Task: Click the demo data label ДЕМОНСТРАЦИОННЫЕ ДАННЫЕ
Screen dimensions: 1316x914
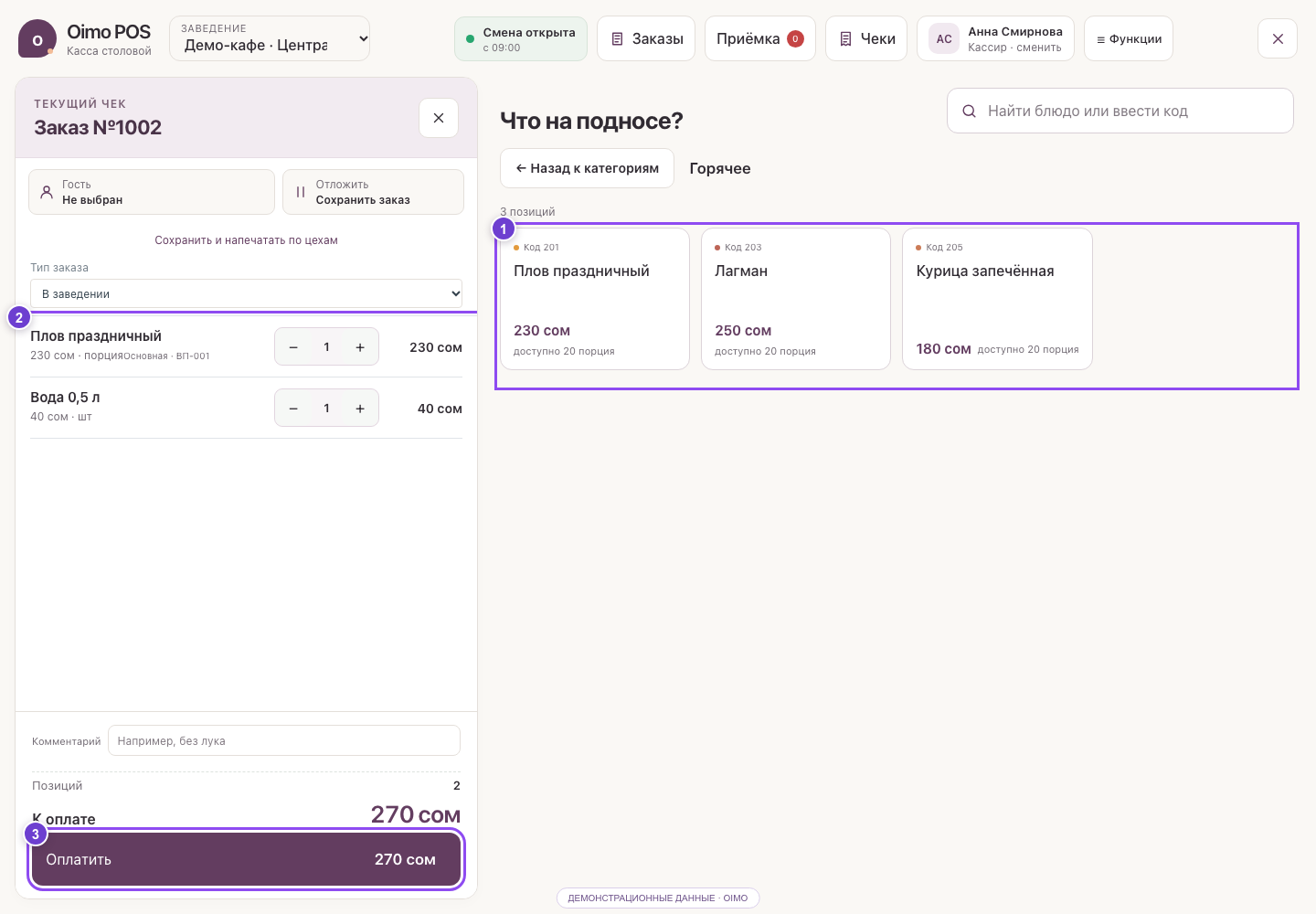Action: pos(658,898)
